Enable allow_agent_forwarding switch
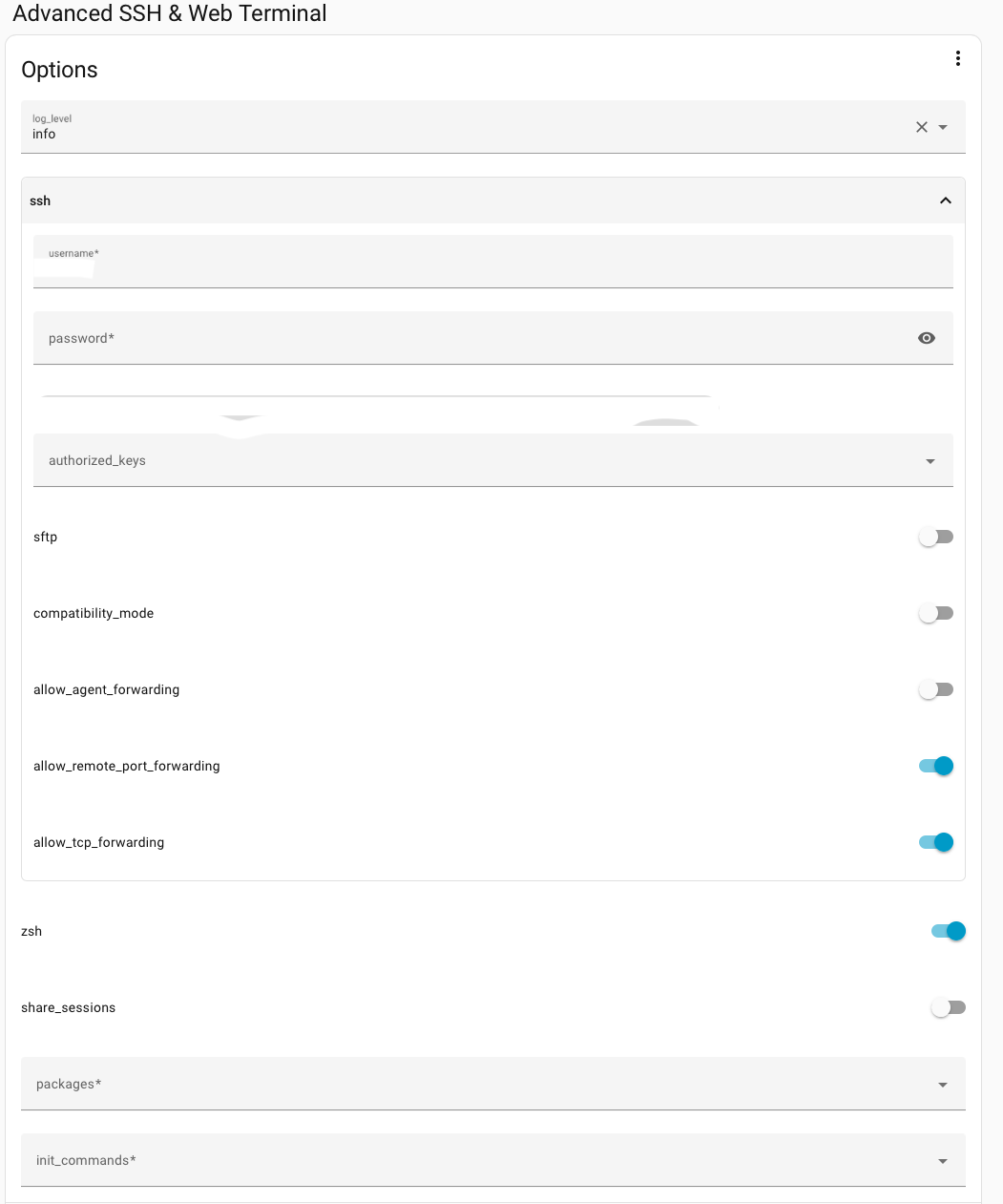 (935, 689)
